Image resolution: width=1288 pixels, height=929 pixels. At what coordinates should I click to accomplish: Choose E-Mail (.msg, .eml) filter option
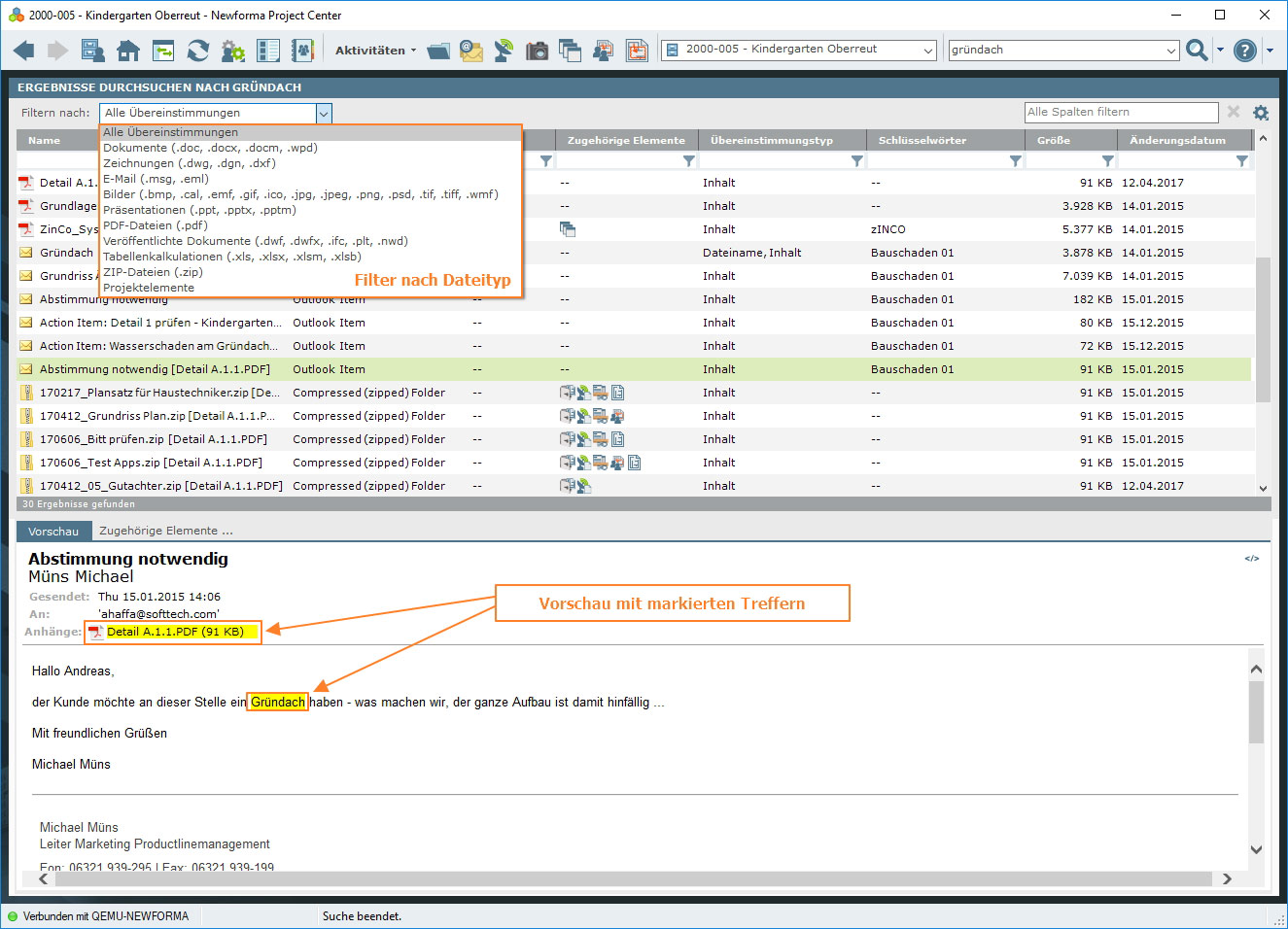click(311, 179)
